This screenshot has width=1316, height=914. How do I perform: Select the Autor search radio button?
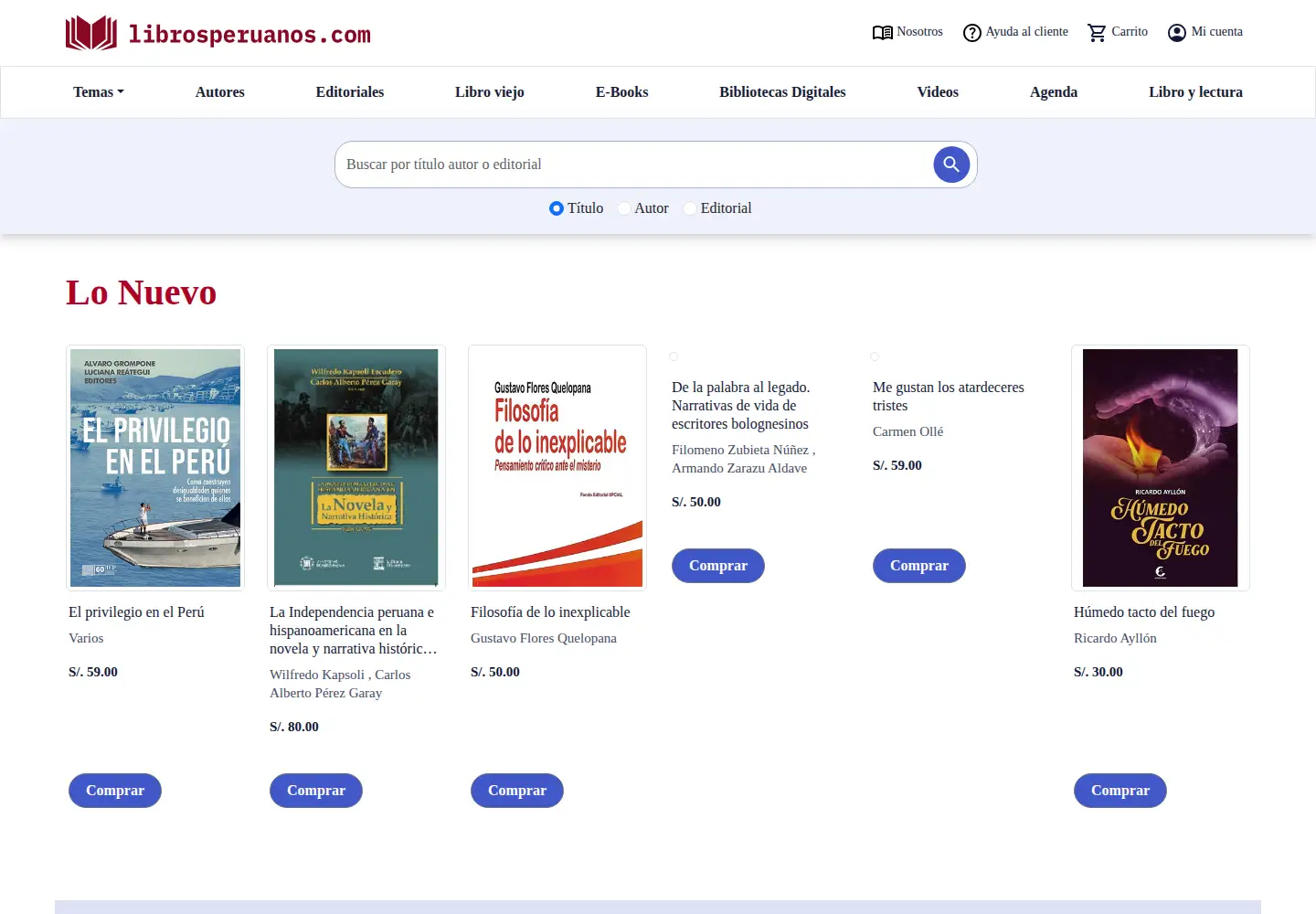[x=623, y=208]
